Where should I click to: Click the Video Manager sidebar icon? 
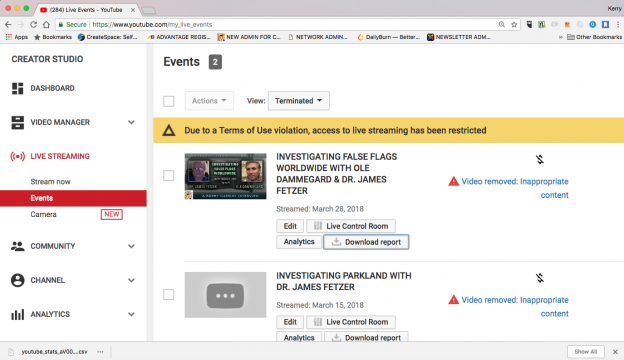click(18, 123)
